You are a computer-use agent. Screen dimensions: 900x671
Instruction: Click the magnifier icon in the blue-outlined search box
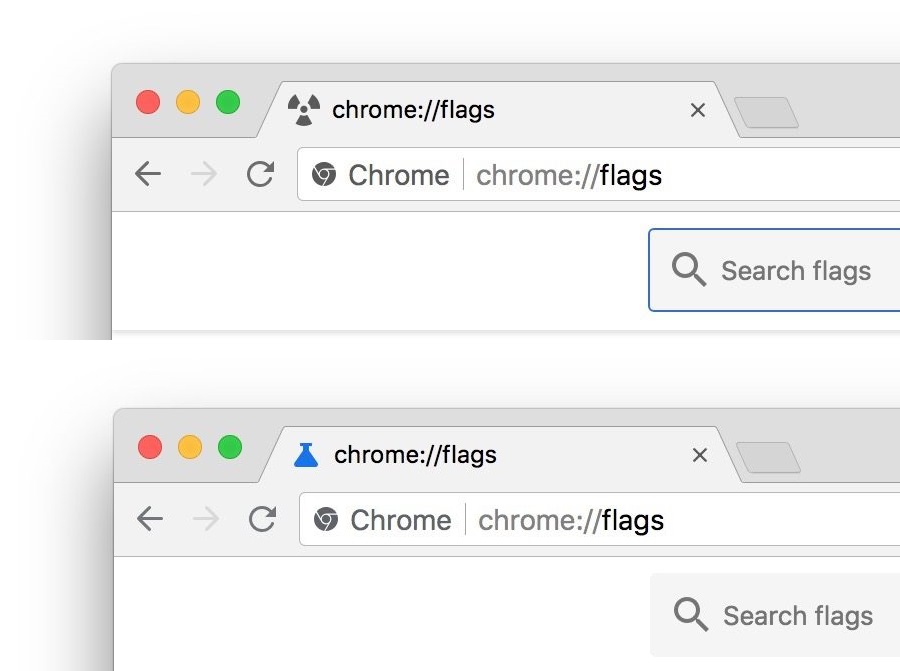(689, 270)
